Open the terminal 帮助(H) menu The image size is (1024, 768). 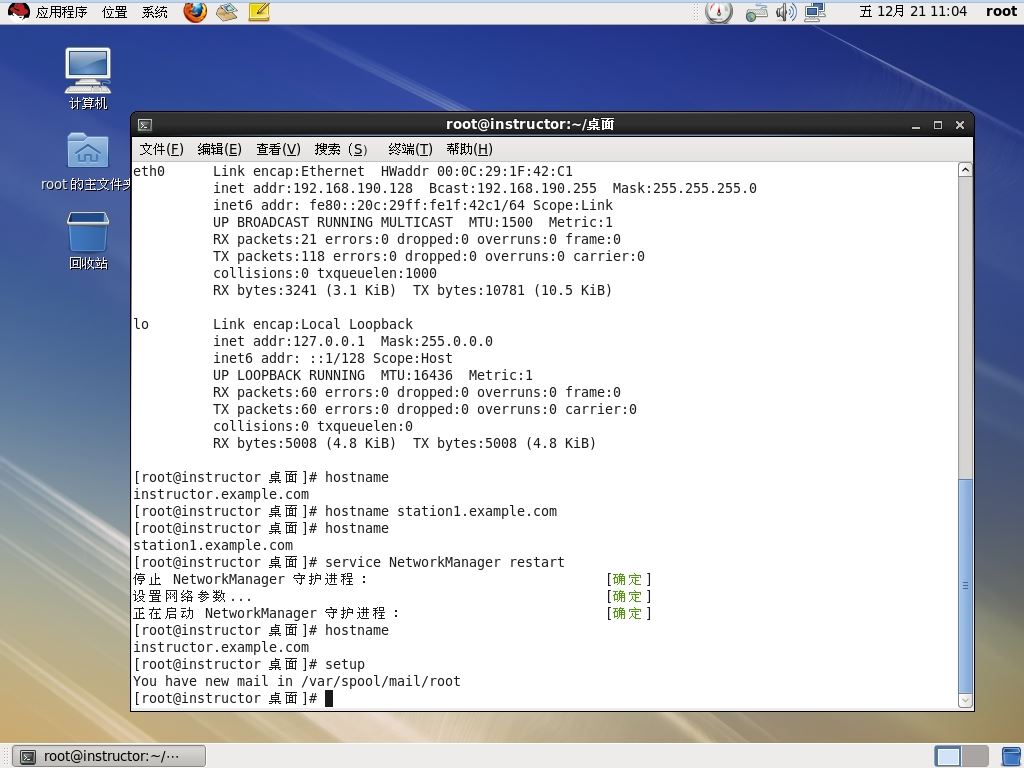click(x=470, y=149)
